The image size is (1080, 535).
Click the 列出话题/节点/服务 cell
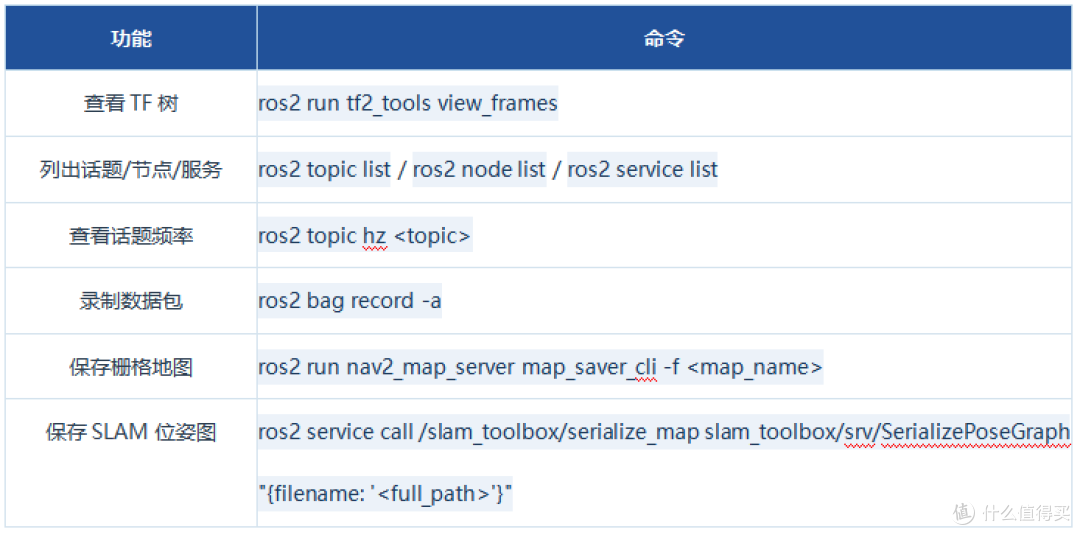point(131,169)
